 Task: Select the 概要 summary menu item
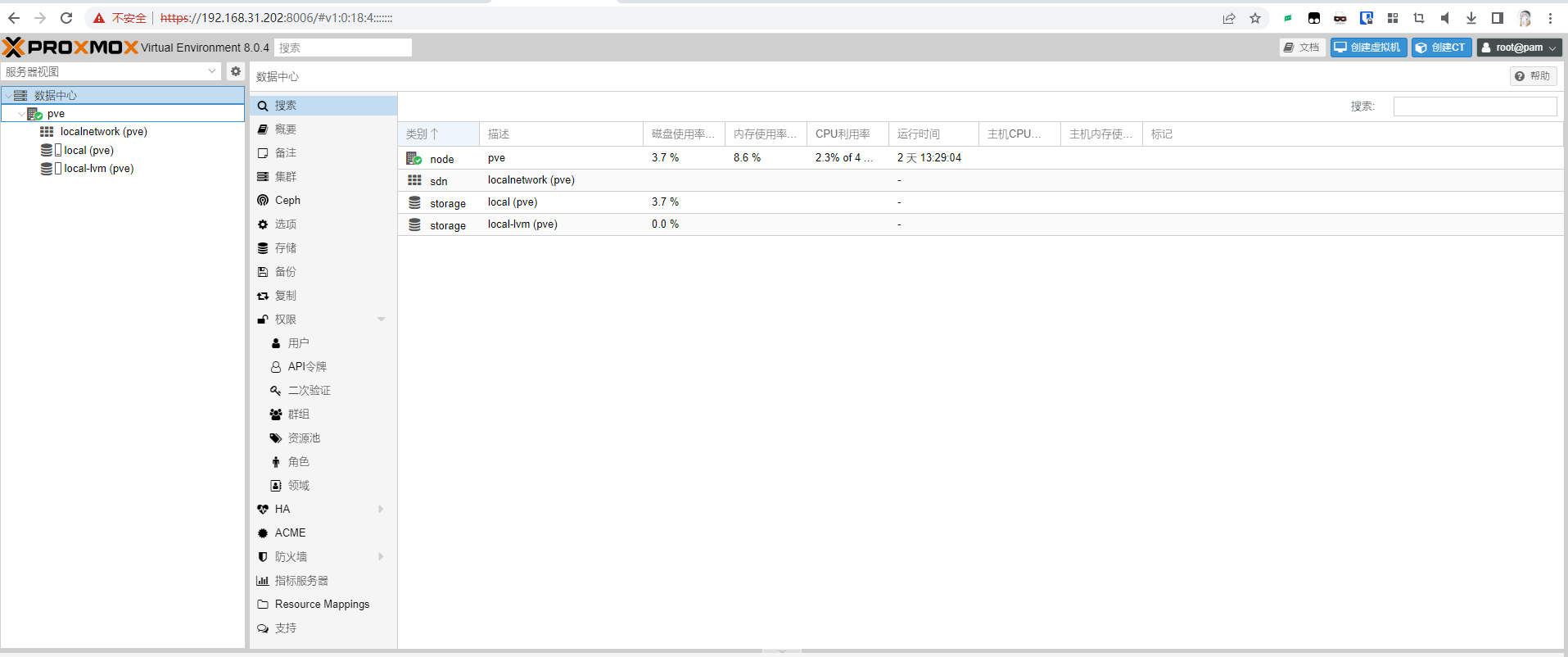[286, 129]
